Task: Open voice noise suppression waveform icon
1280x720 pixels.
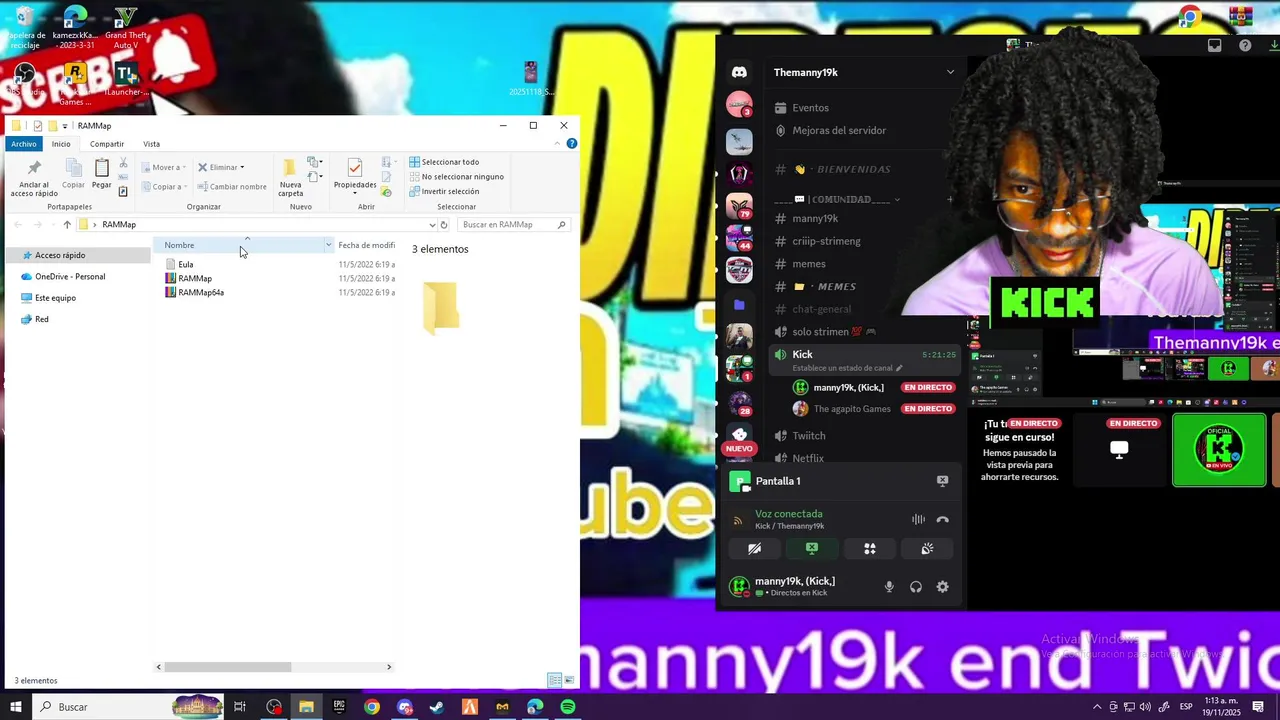Action: 918,520
